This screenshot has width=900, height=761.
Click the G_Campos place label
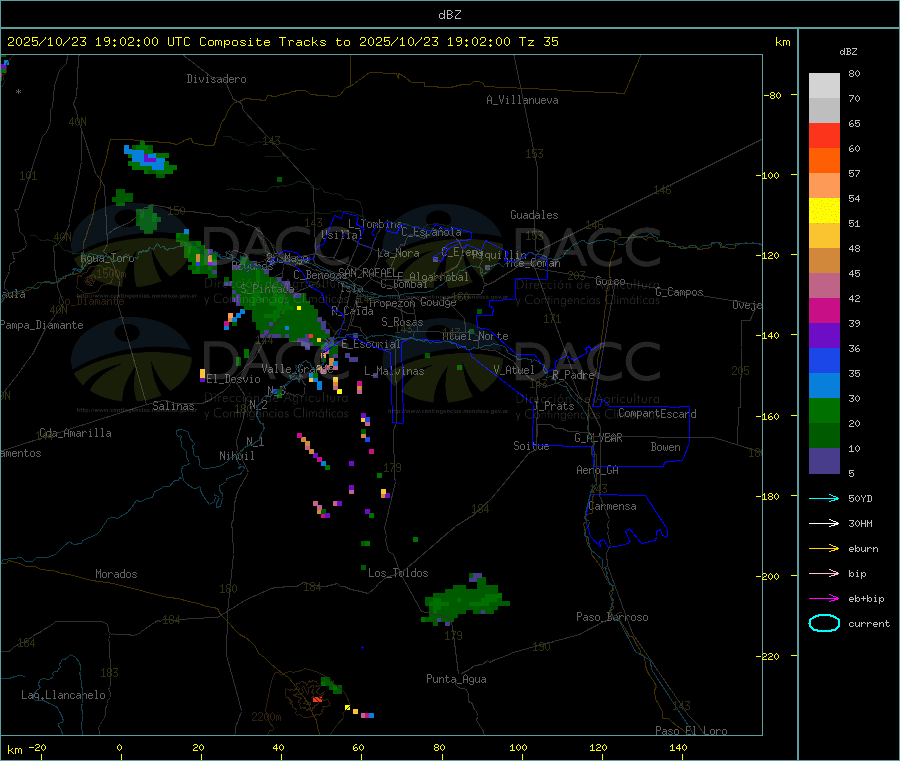pos(680,292)
